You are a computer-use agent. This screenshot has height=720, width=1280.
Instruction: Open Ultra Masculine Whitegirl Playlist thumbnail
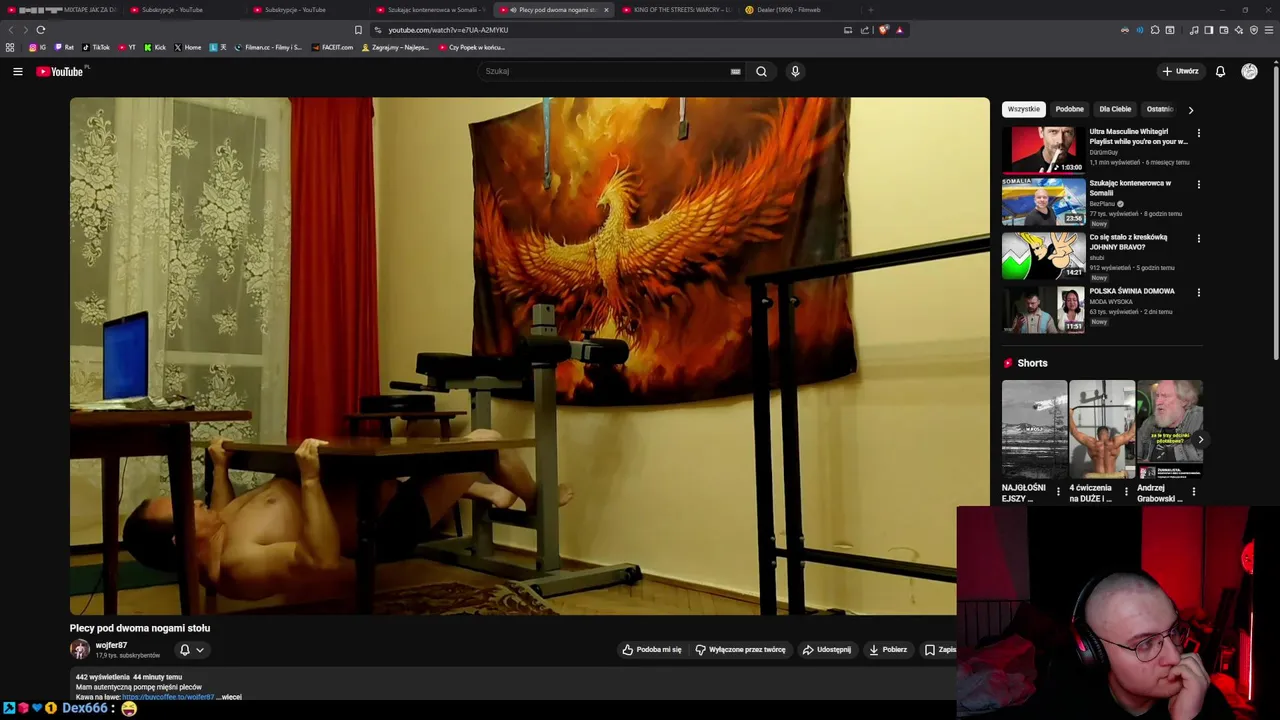click(x=1044, y=150)
